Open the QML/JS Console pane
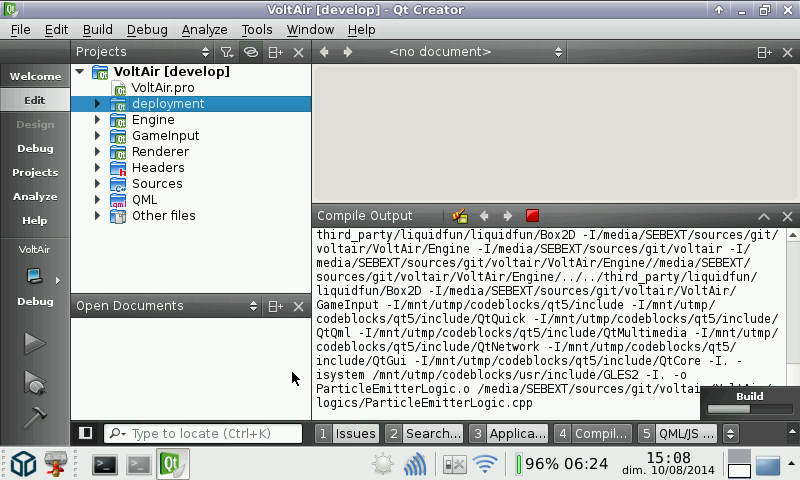 pos(678,434)
